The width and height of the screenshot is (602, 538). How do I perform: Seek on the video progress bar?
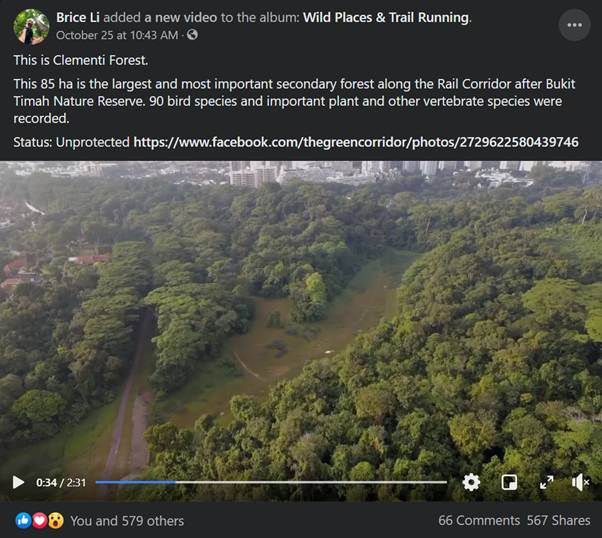pyautogui.click(x=270, y=482)
